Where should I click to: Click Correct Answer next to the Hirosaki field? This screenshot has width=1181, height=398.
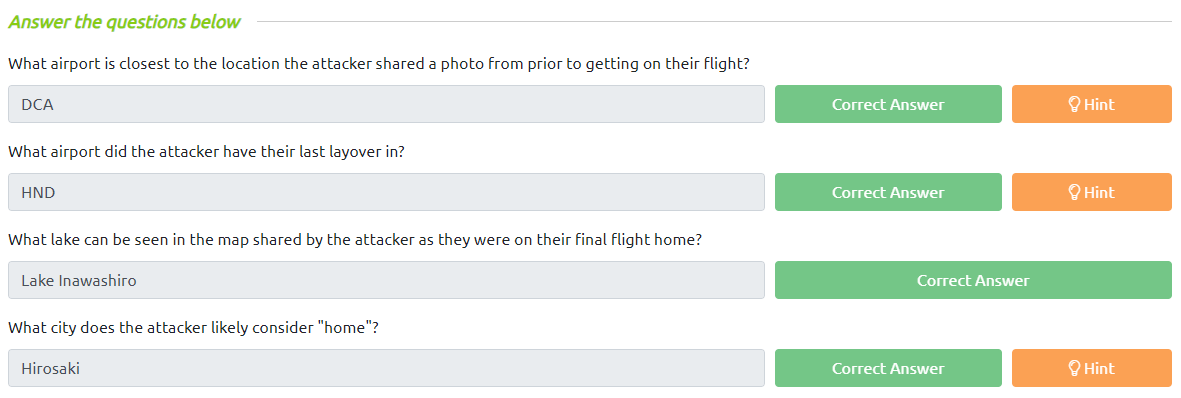[888, 369]
